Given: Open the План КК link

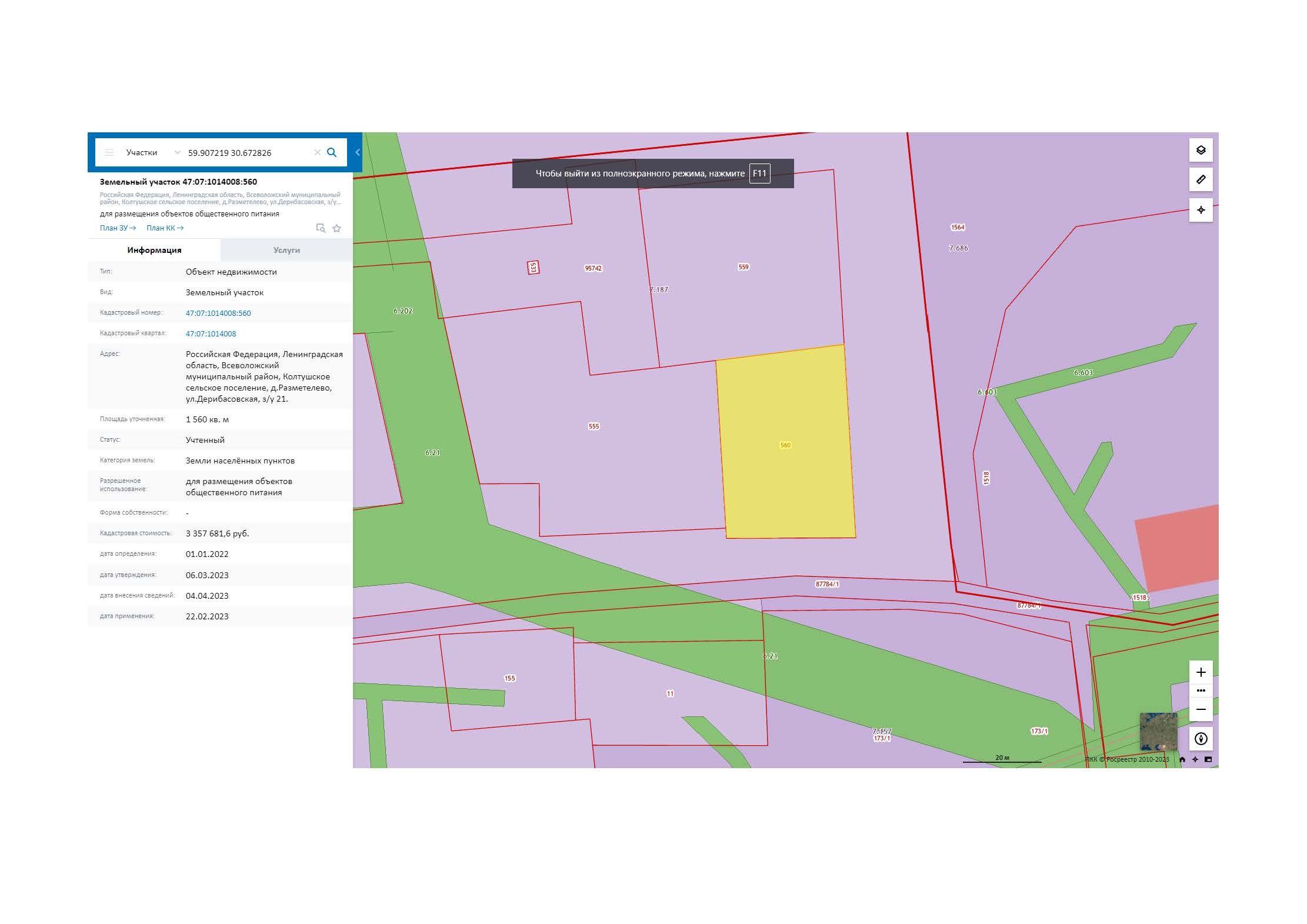Looking at the screenshot, I should pos(165,228).
